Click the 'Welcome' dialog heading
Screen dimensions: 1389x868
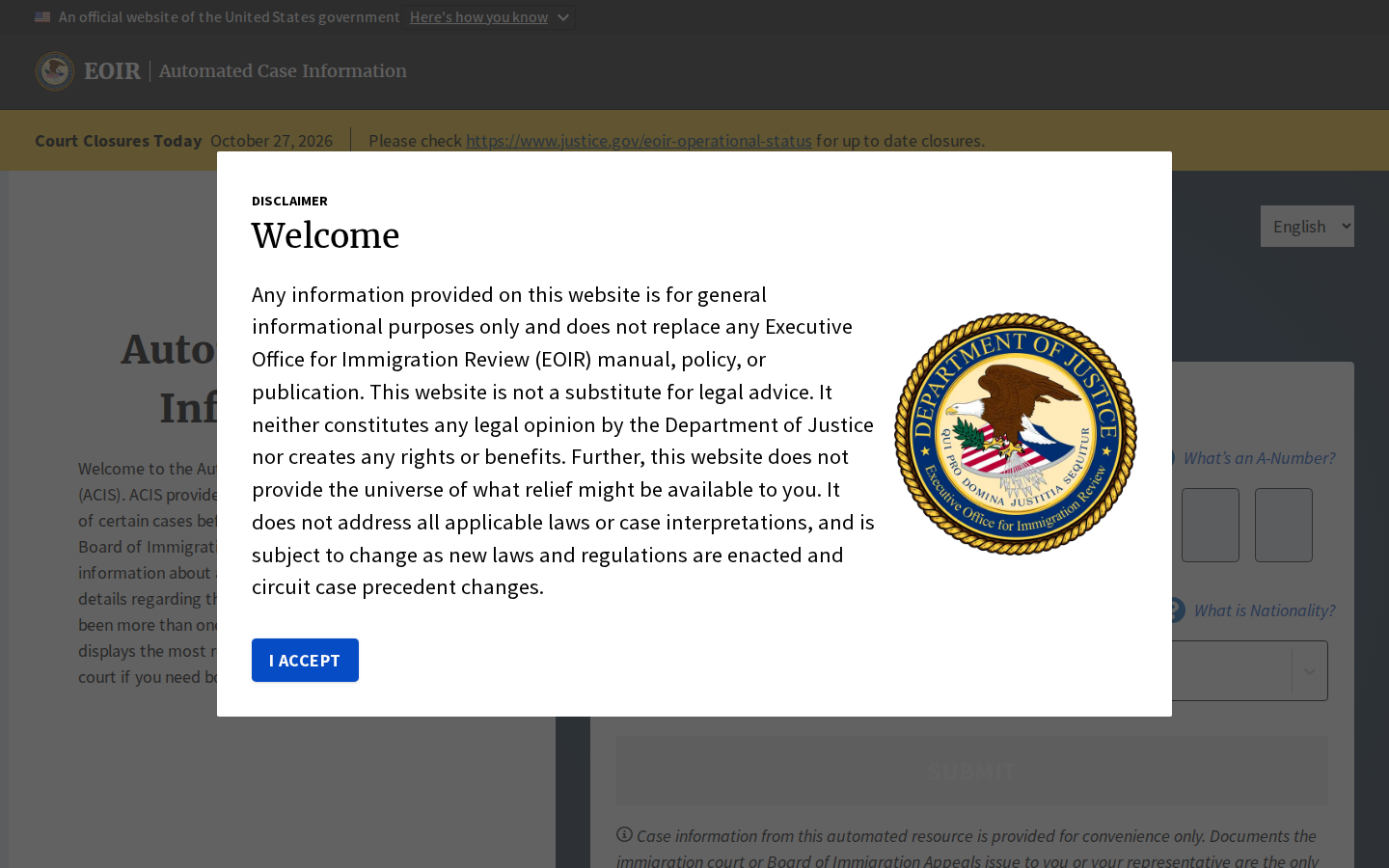(325, 235)
